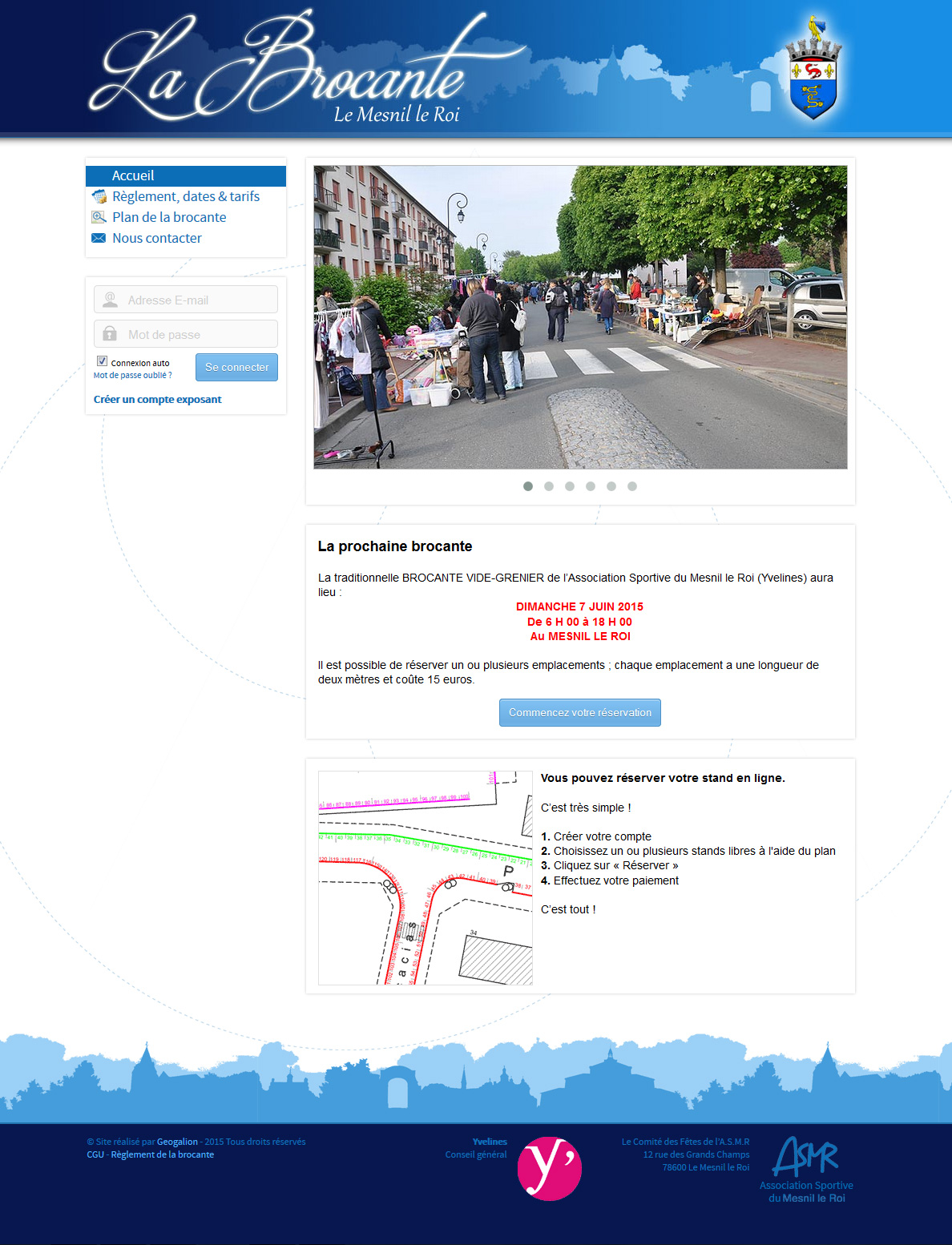Select the second slideshow dot
The height and width of the screenshot is (1245, 952).
pyautogui.click(x=549, y=486)
